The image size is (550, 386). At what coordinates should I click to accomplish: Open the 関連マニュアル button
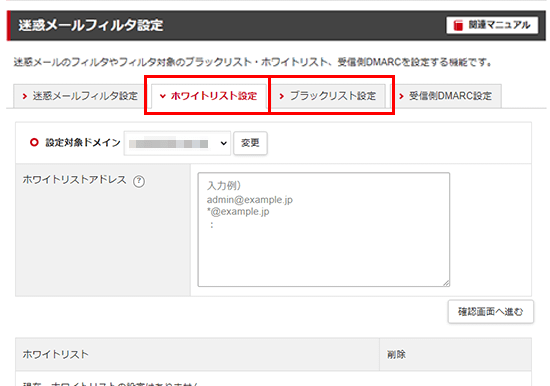point(492,25)
